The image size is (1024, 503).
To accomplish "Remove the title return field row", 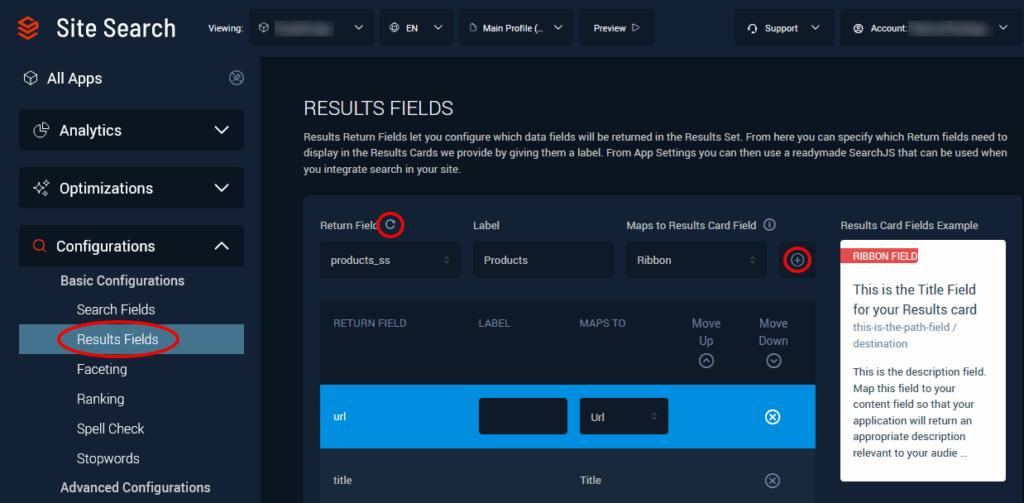I will (772, 480).
